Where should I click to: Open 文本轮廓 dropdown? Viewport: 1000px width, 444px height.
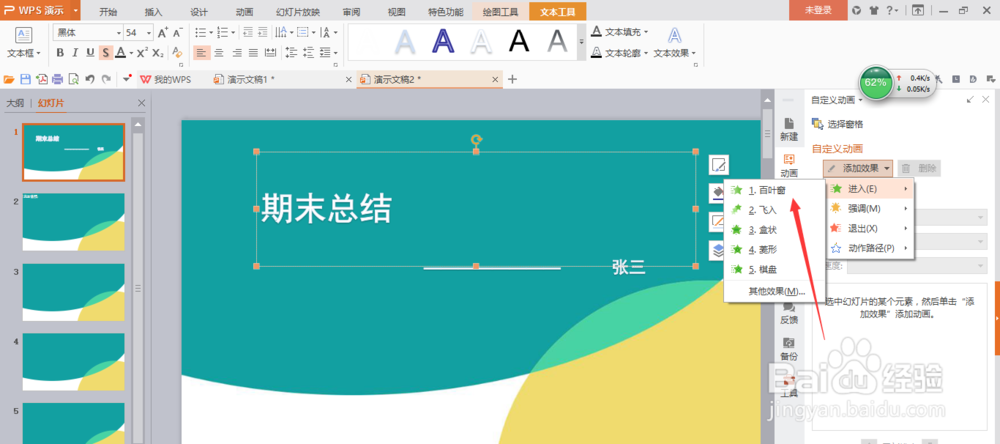pos(619,53)
